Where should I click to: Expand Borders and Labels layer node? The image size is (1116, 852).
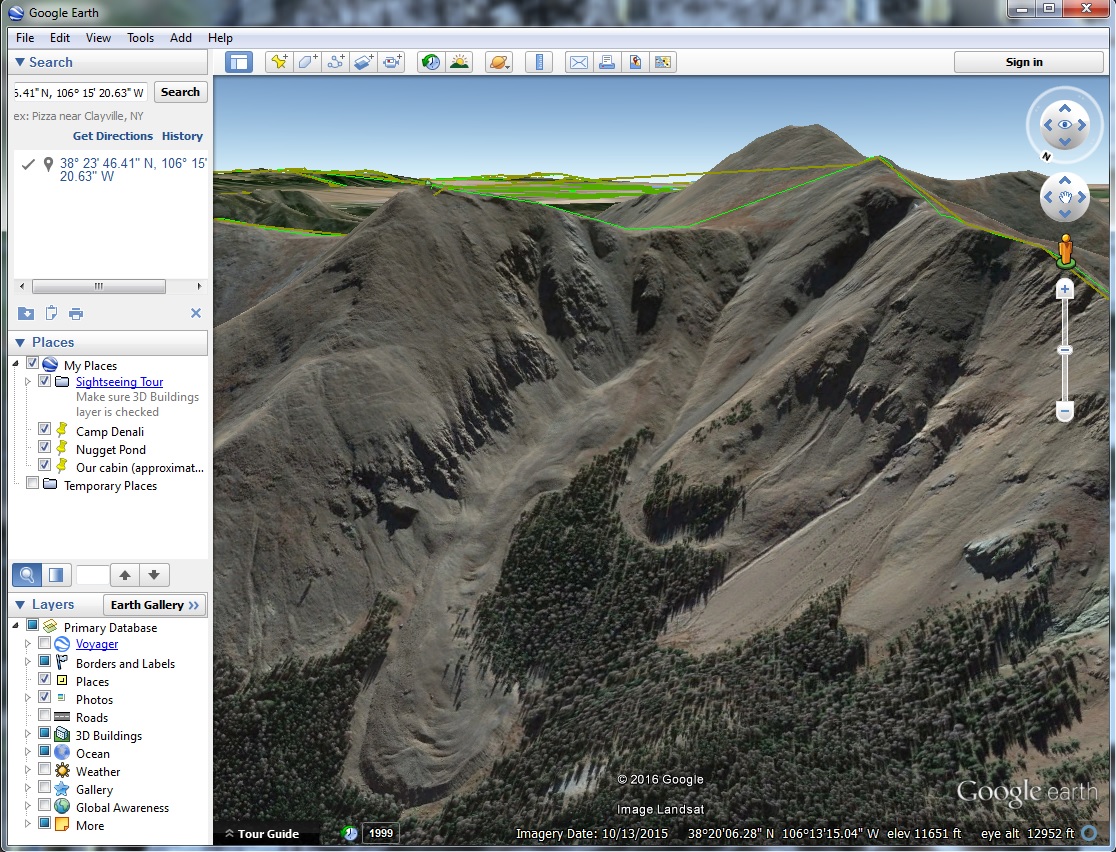[28, 662]
